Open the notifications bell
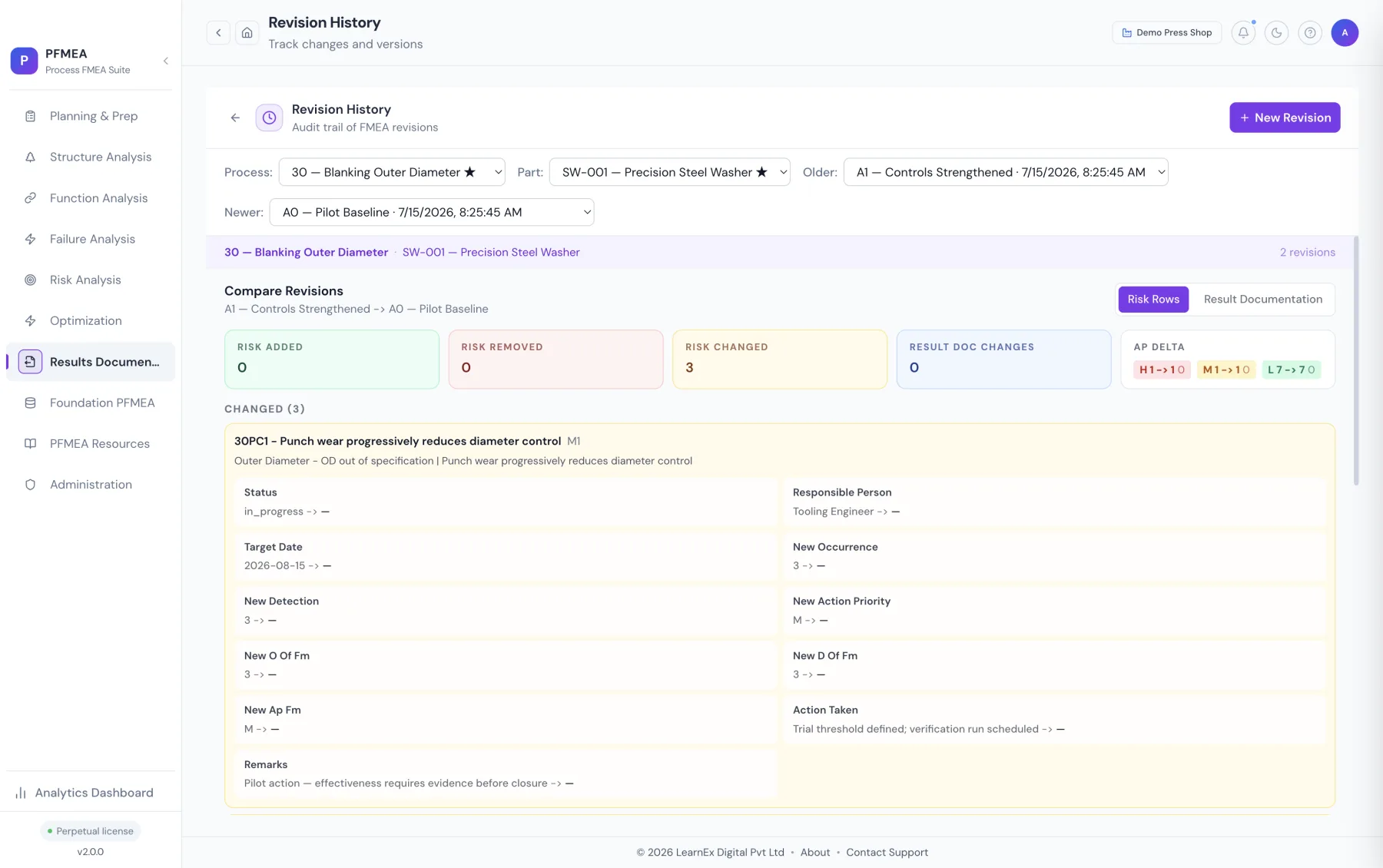Image resolution: width=1383 pixels, height=868 pixels. [1243, 32]
